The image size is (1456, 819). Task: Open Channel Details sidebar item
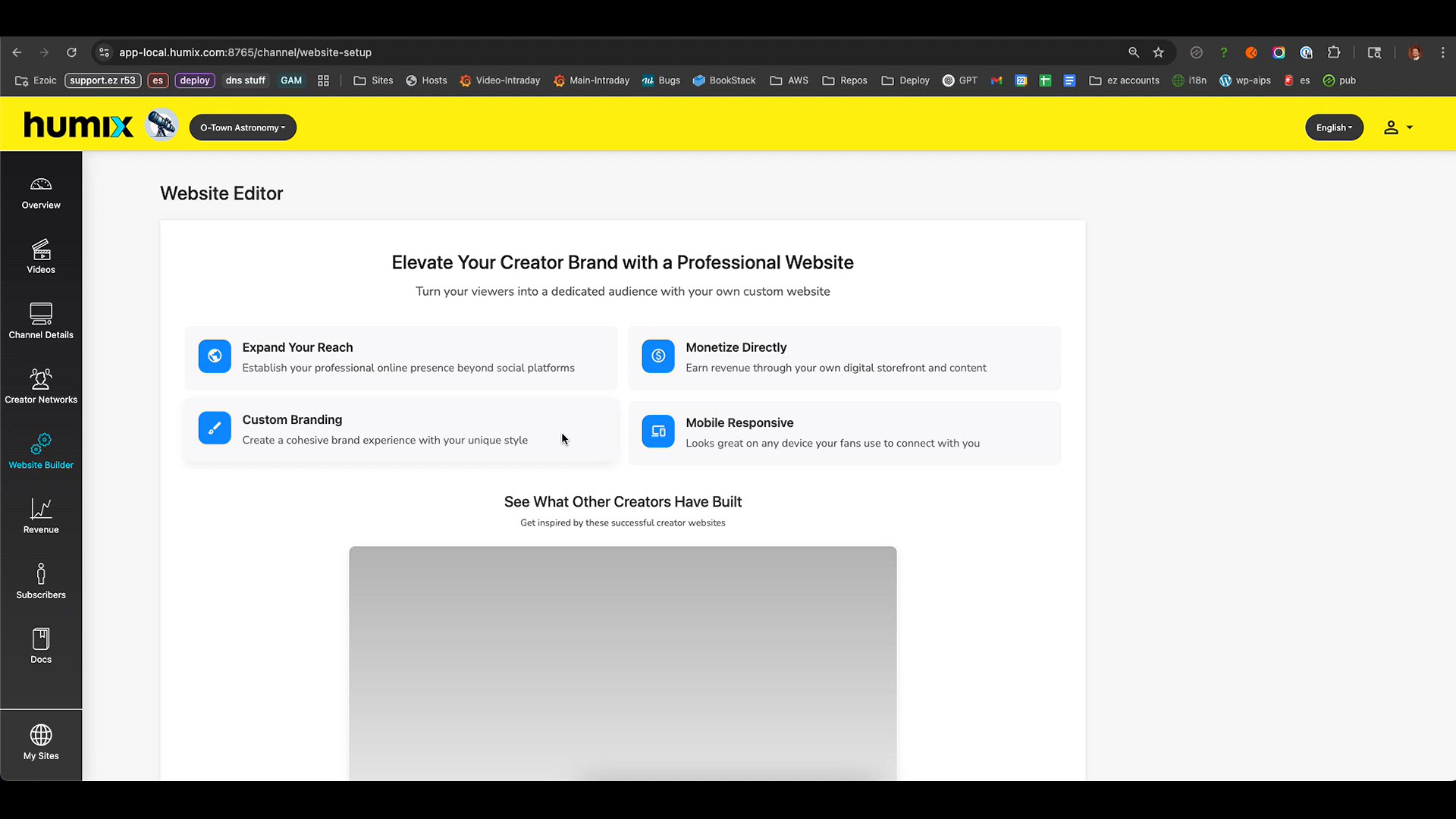click(x=41, y=322)
